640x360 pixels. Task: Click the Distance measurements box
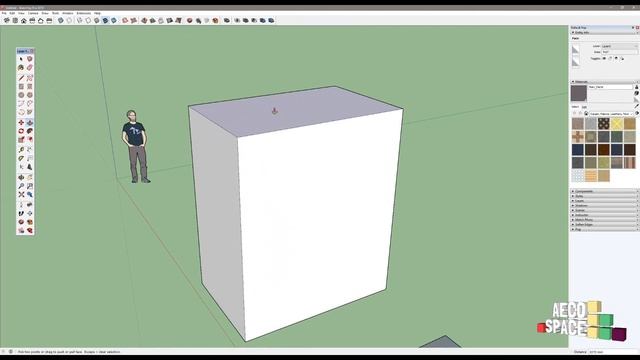click(612, 351)
